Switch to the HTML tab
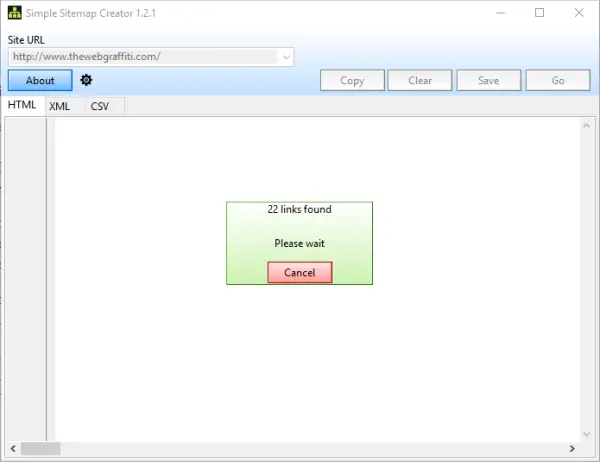600x462 pixels. tap(22, 105)
